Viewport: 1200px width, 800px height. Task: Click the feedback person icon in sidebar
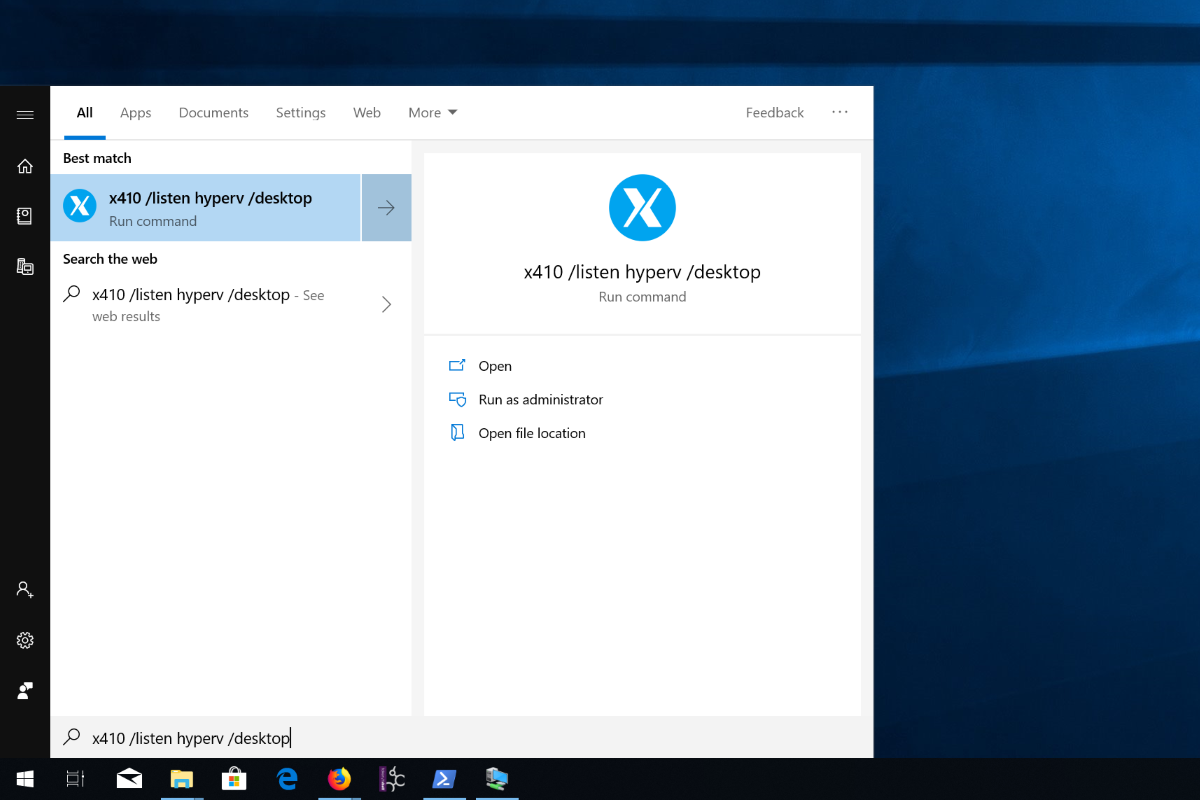(25, 690)
